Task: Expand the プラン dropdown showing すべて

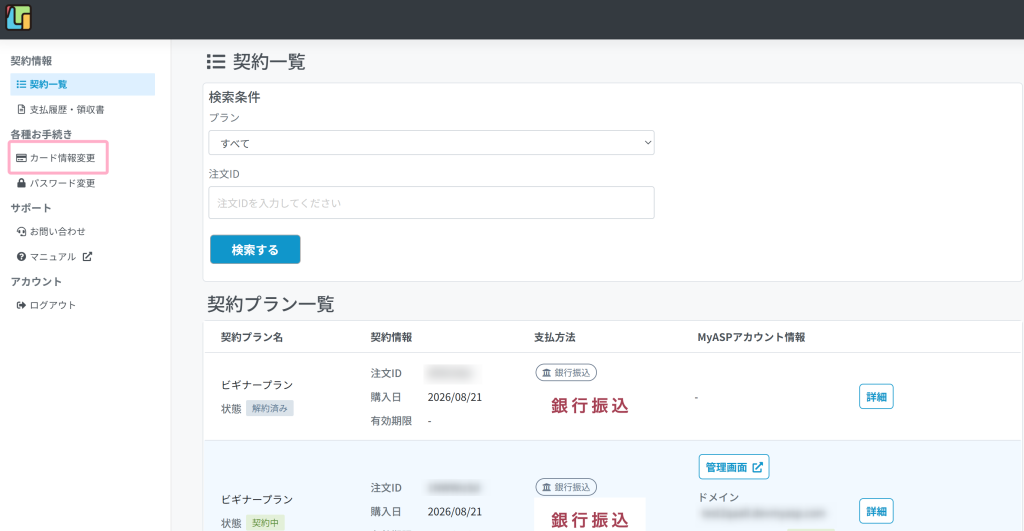Action: click(x=431, y=143)
